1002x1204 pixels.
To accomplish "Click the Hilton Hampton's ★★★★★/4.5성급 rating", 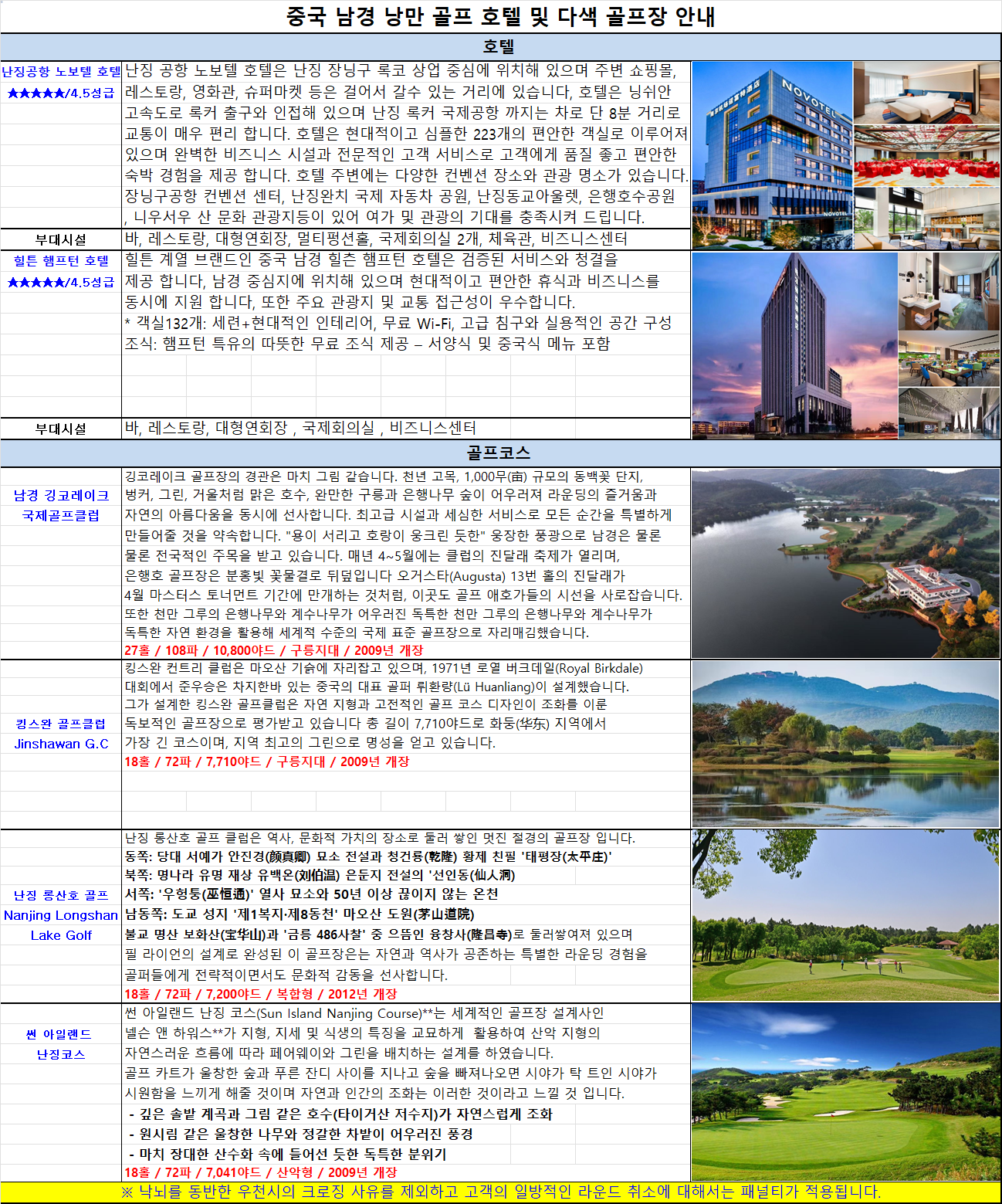I will pyautogui.click(x=61, y=283).
